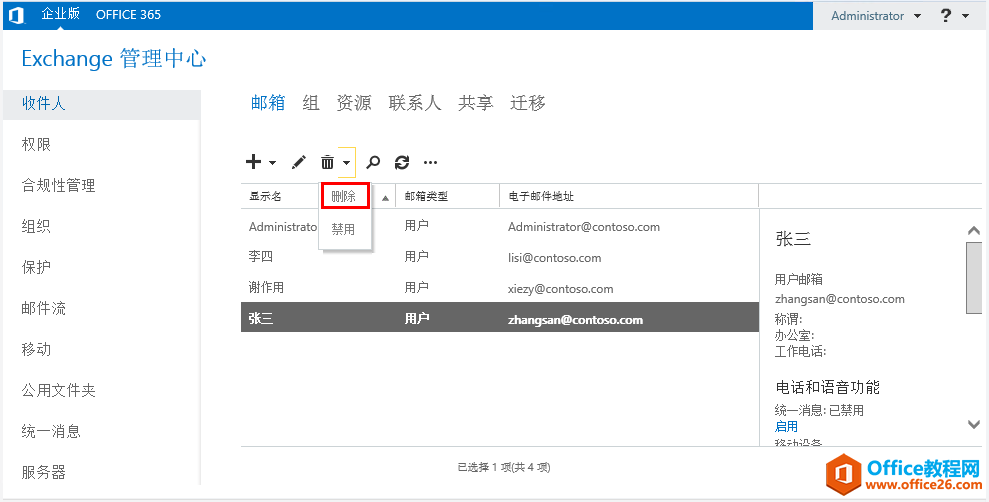Select the lisi@contoso.com mailbox row
The width and height of the screenshot is (989, 502).
click(500, 258)
